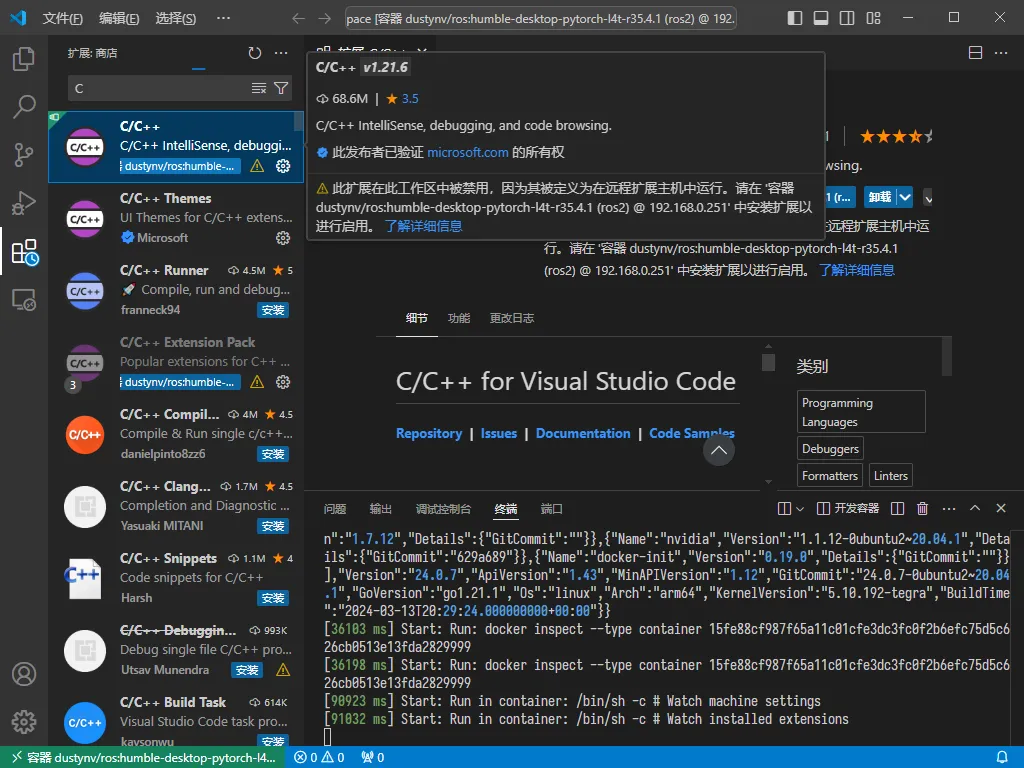Click 了解详细信息 link on extension page
This screenshot has height=768, width=1024.
(857, 270)
